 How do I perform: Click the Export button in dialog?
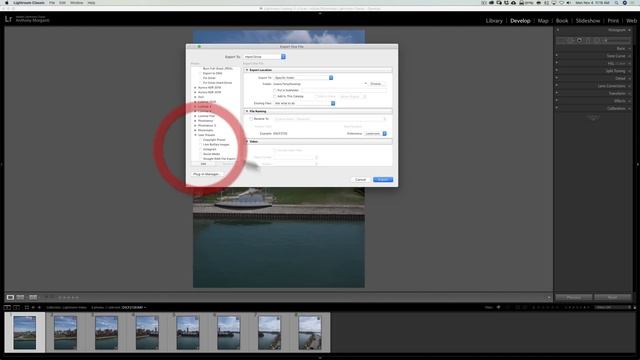383,180
